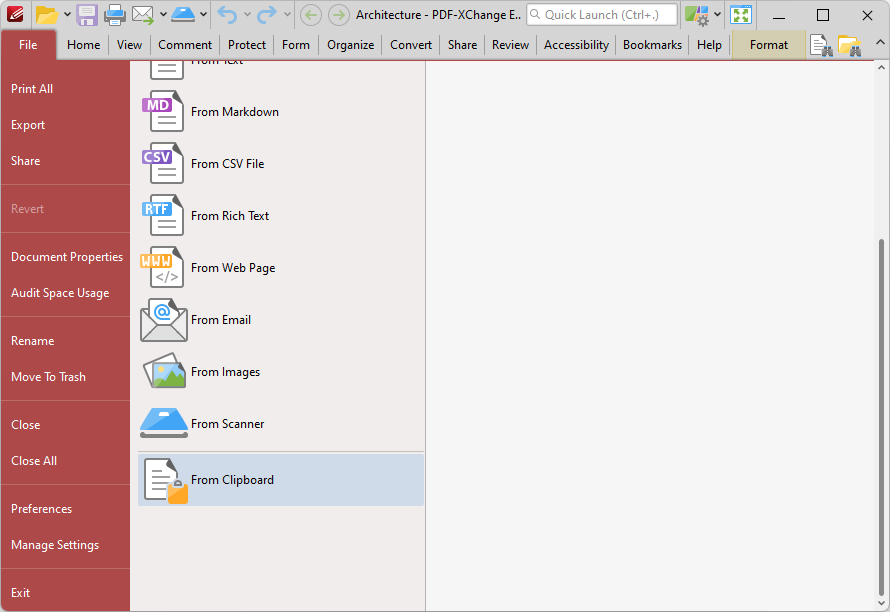890x612 pixels.
Task: Click the From Images picture icon
Action: click(x=164, y=371)
